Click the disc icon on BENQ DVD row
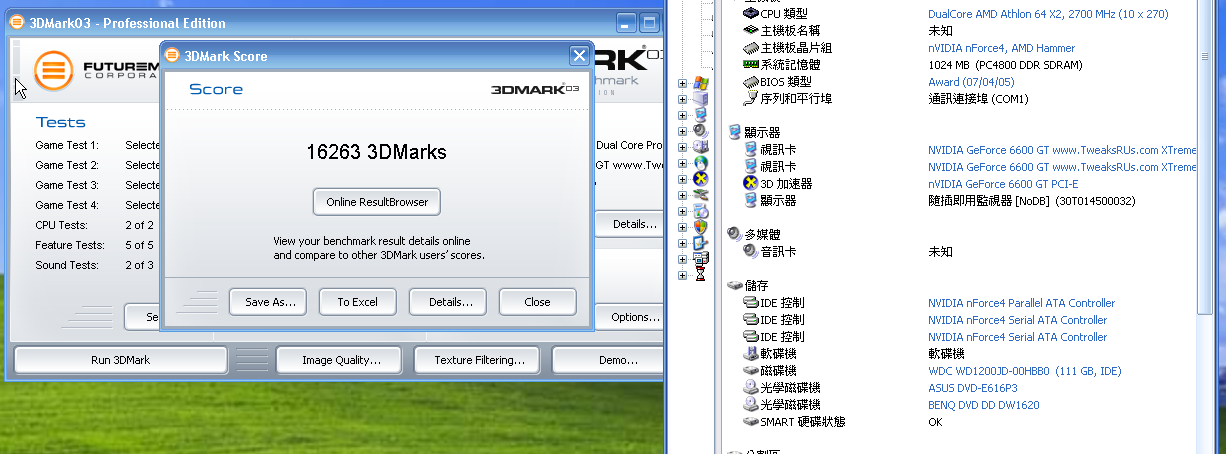Viewport: 1226px width, 454px height. (751, 405)
